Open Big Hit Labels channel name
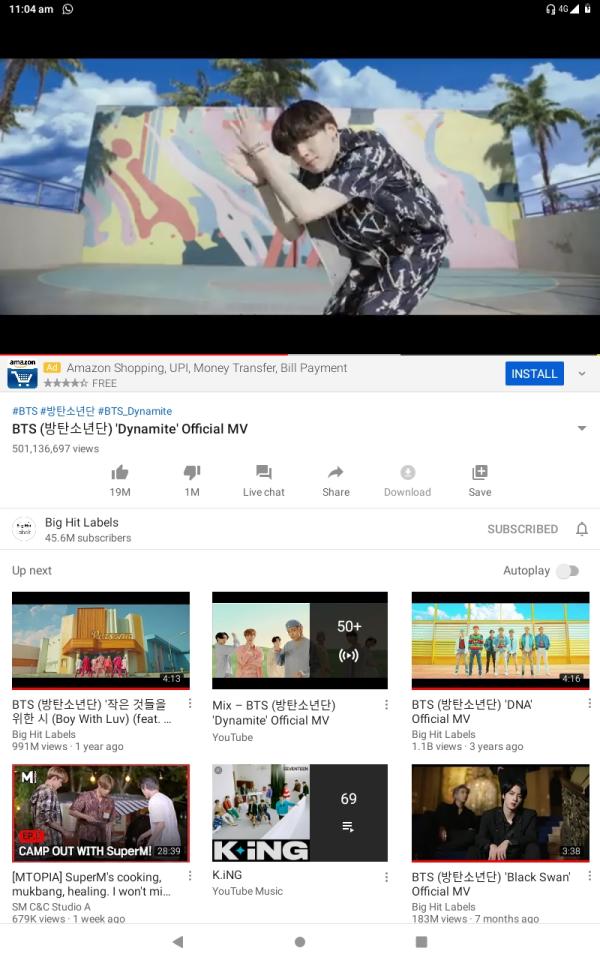Image resolution: width=600 pixels, height=960 pixels. pos(81,522)
